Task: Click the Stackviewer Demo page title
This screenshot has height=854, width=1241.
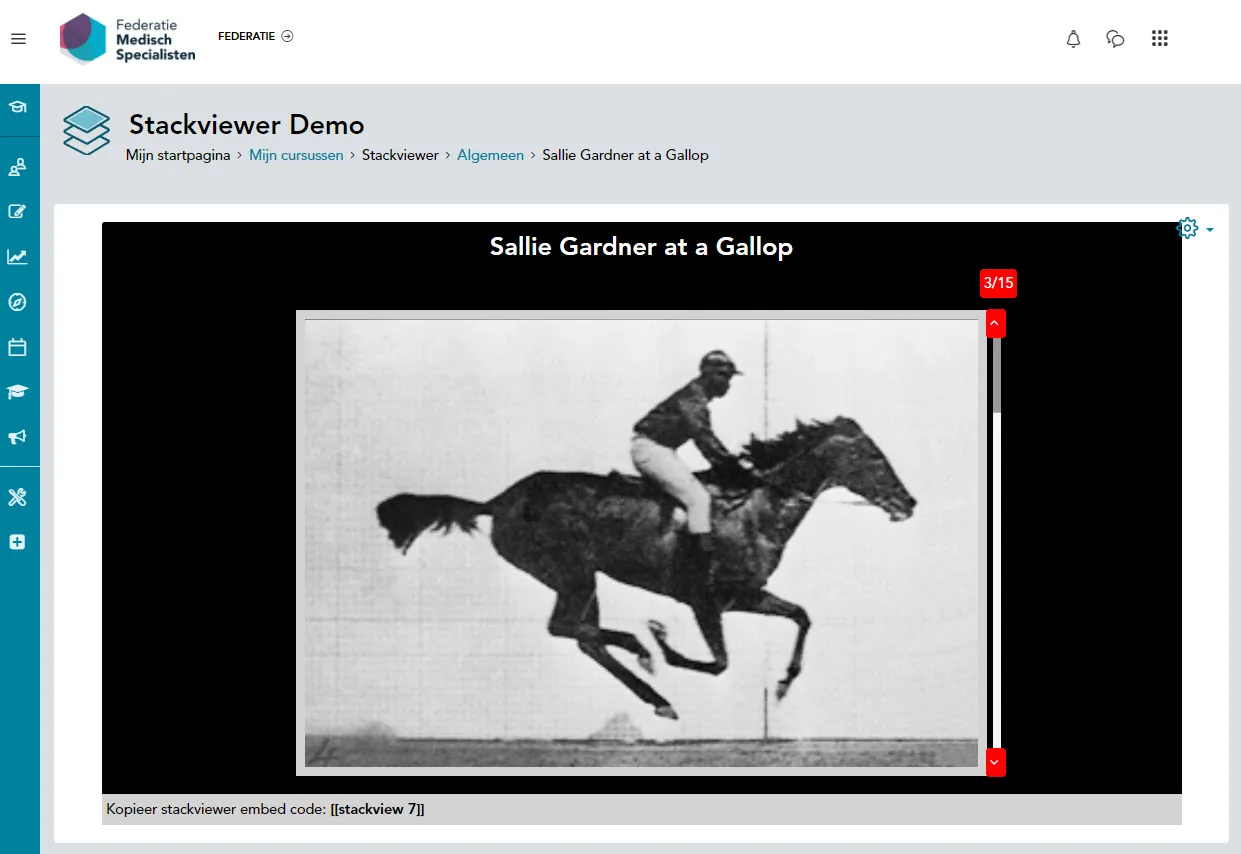Action: (247, 125)
